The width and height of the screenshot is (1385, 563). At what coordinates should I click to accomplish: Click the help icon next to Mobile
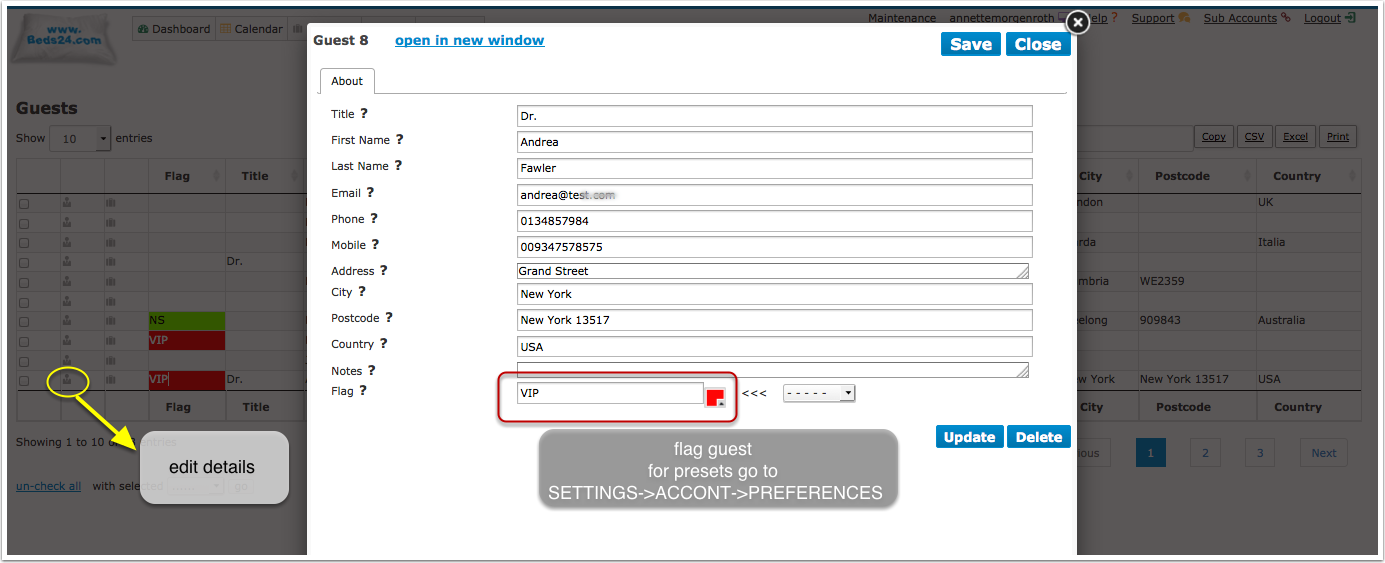coord(375,244)
